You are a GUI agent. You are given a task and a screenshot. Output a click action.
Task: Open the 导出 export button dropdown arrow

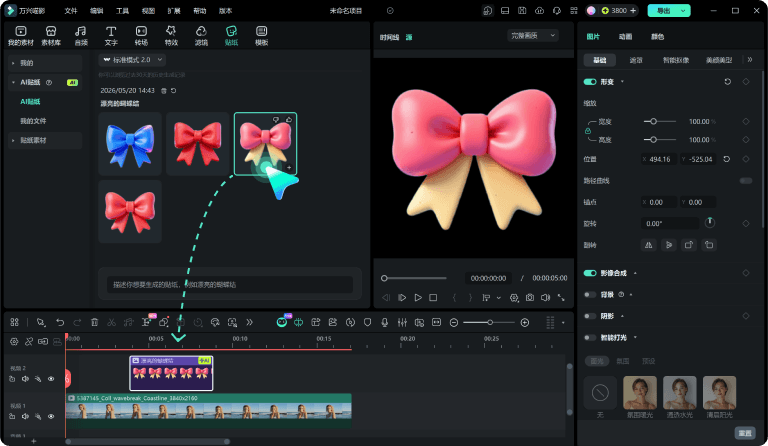[683, 11]
